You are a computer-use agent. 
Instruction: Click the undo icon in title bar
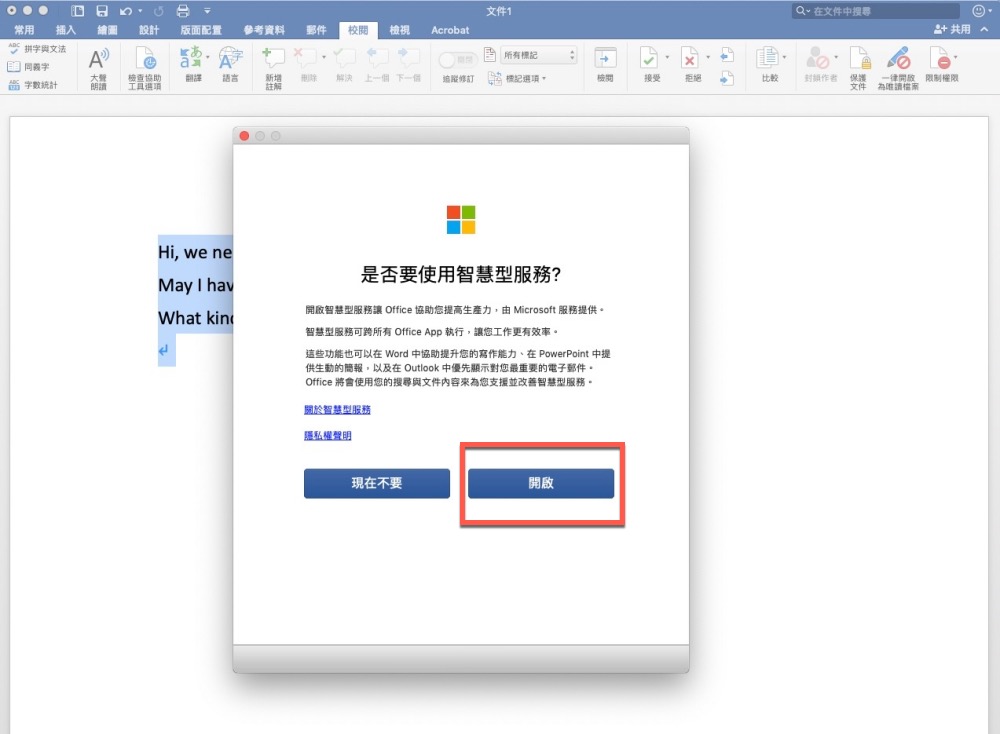point(126,11)
